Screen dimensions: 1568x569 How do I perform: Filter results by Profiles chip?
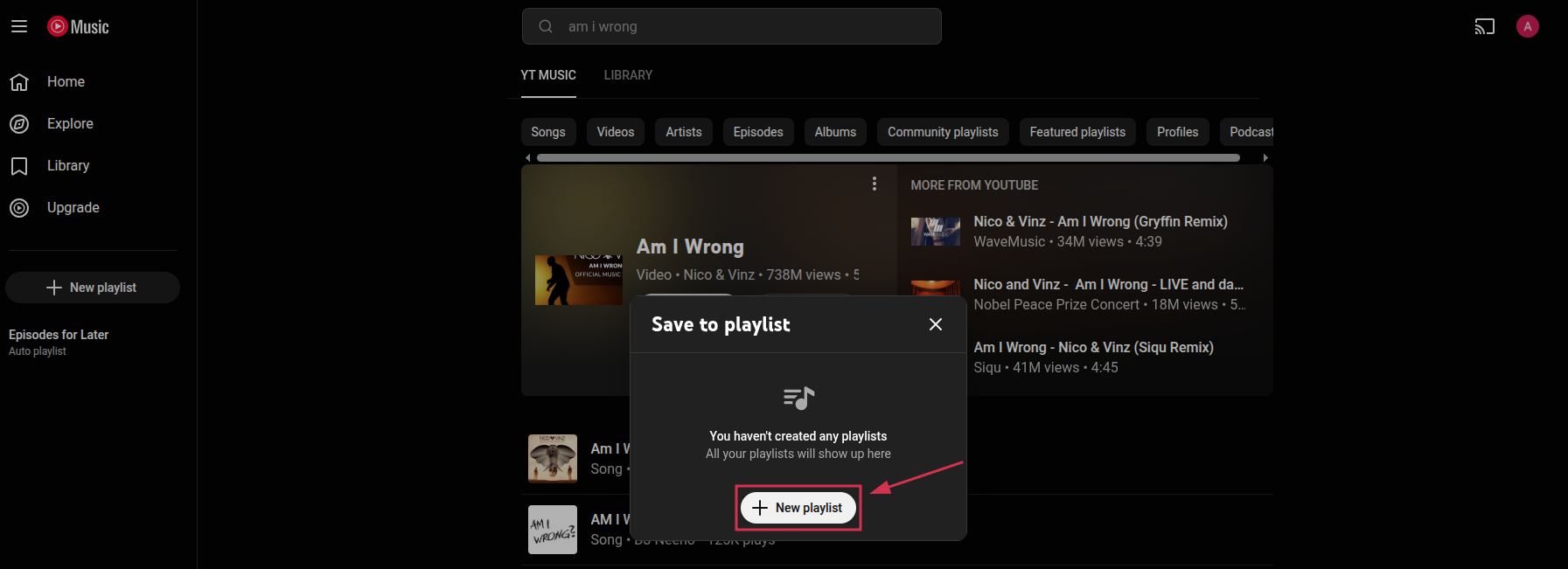[x=1177, y=132]
